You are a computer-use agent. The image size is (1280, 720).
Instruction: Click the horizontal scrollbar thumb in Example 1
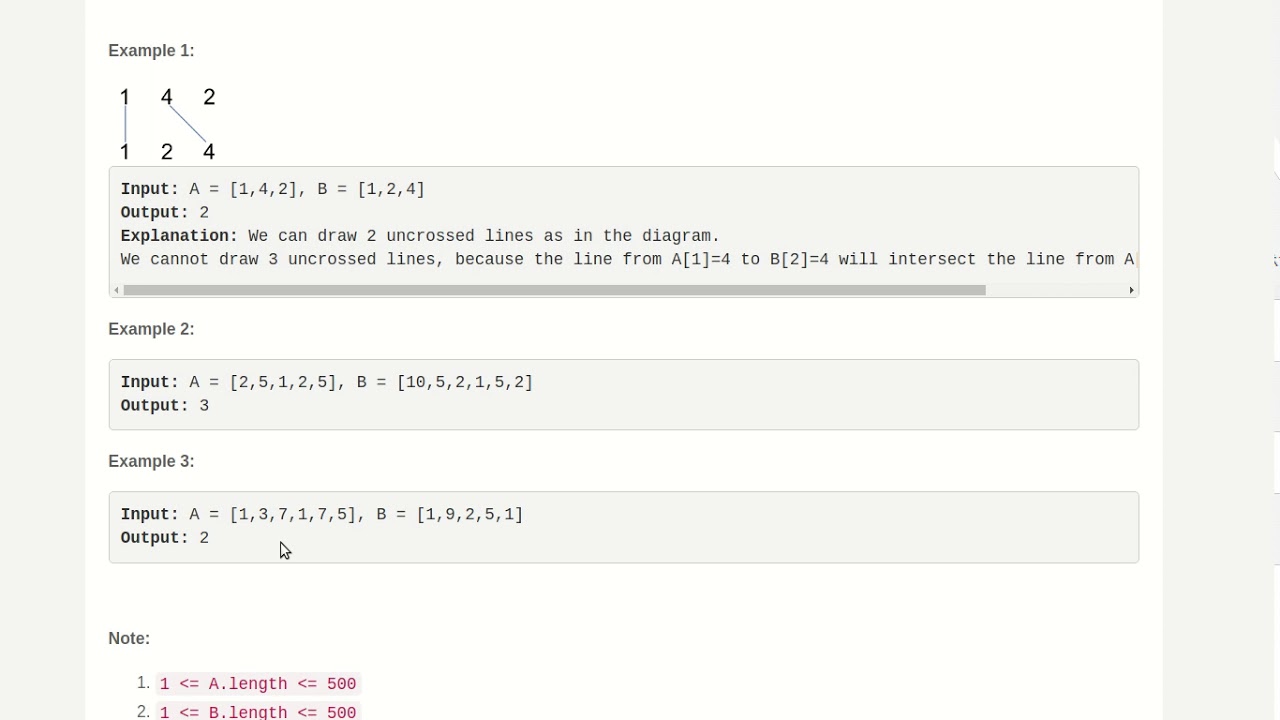(554, 290)
